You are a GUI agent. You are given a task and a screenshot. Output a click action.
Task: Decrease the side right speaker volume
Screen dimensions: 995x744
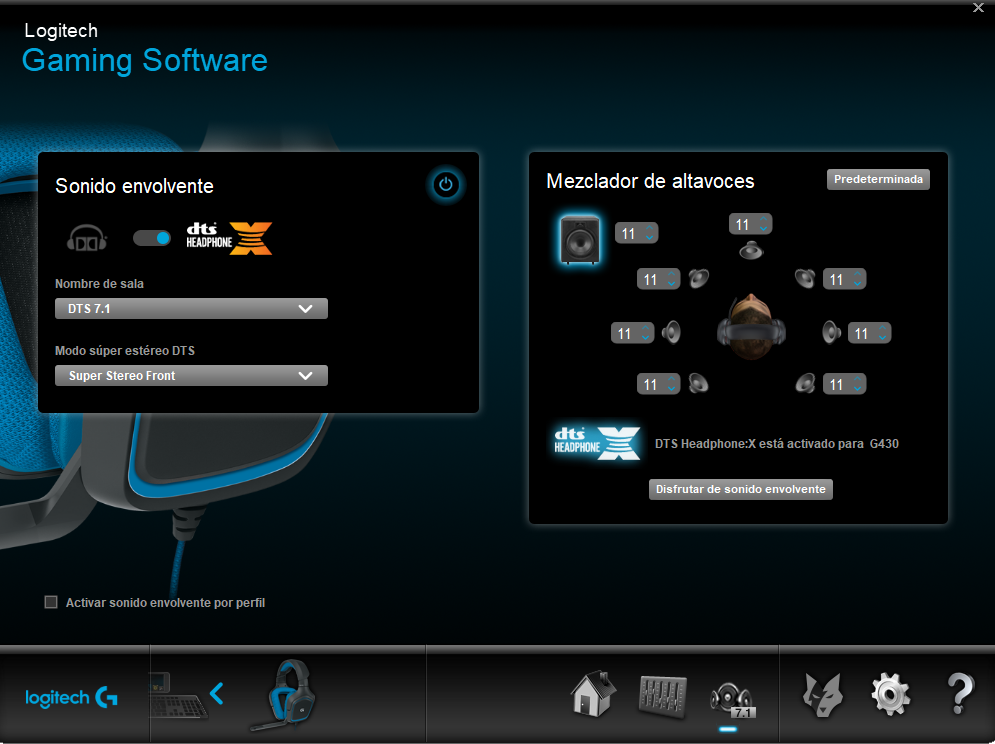[882, 338]
